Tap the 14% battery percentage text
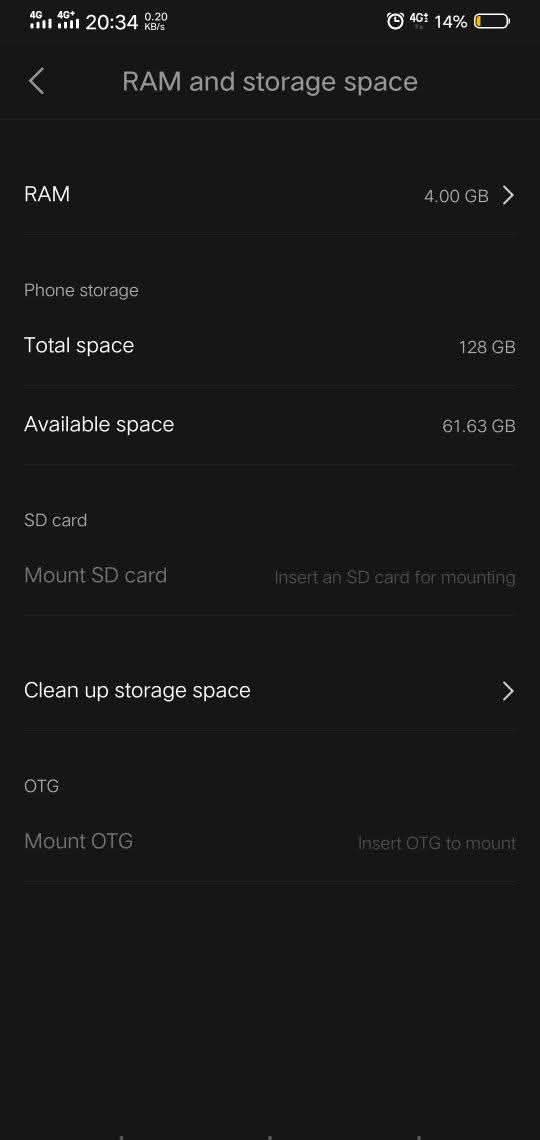This screenshot has height=1140, width=540. [x=451, y=22]
